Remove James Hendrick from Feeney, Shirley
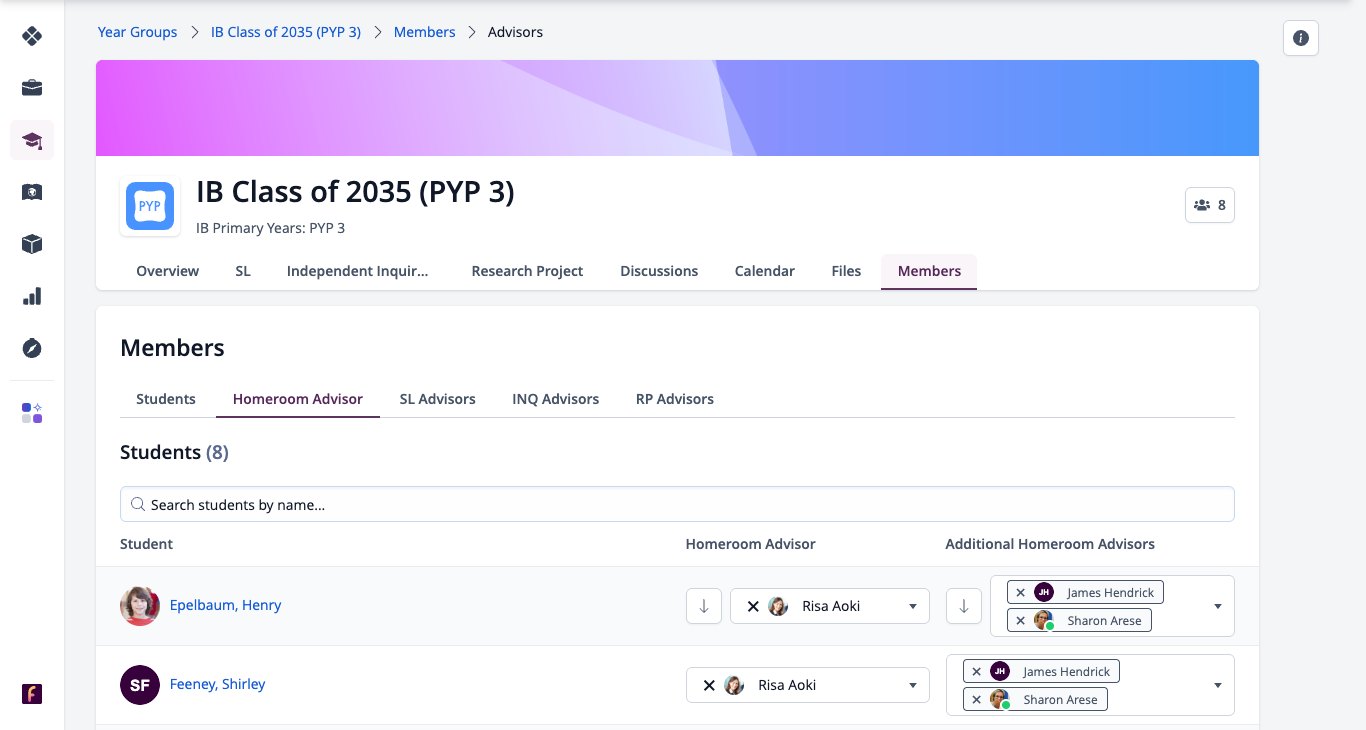 coord(977,672)
